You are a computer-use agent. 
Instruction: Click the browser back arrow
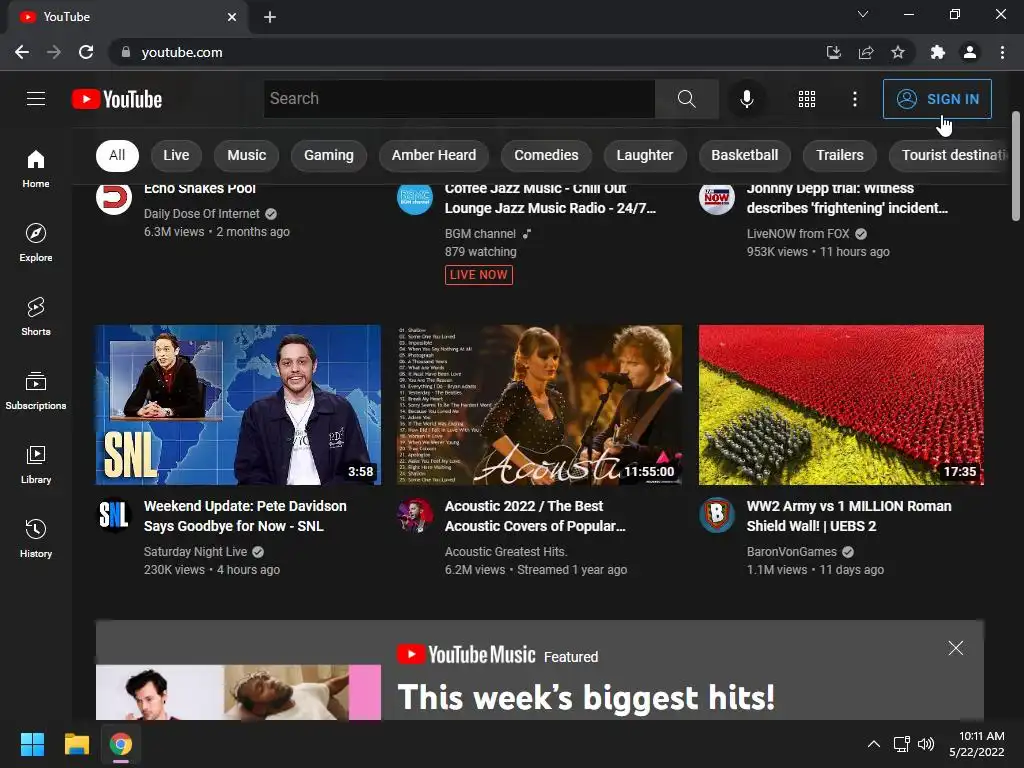coord(22,52)
